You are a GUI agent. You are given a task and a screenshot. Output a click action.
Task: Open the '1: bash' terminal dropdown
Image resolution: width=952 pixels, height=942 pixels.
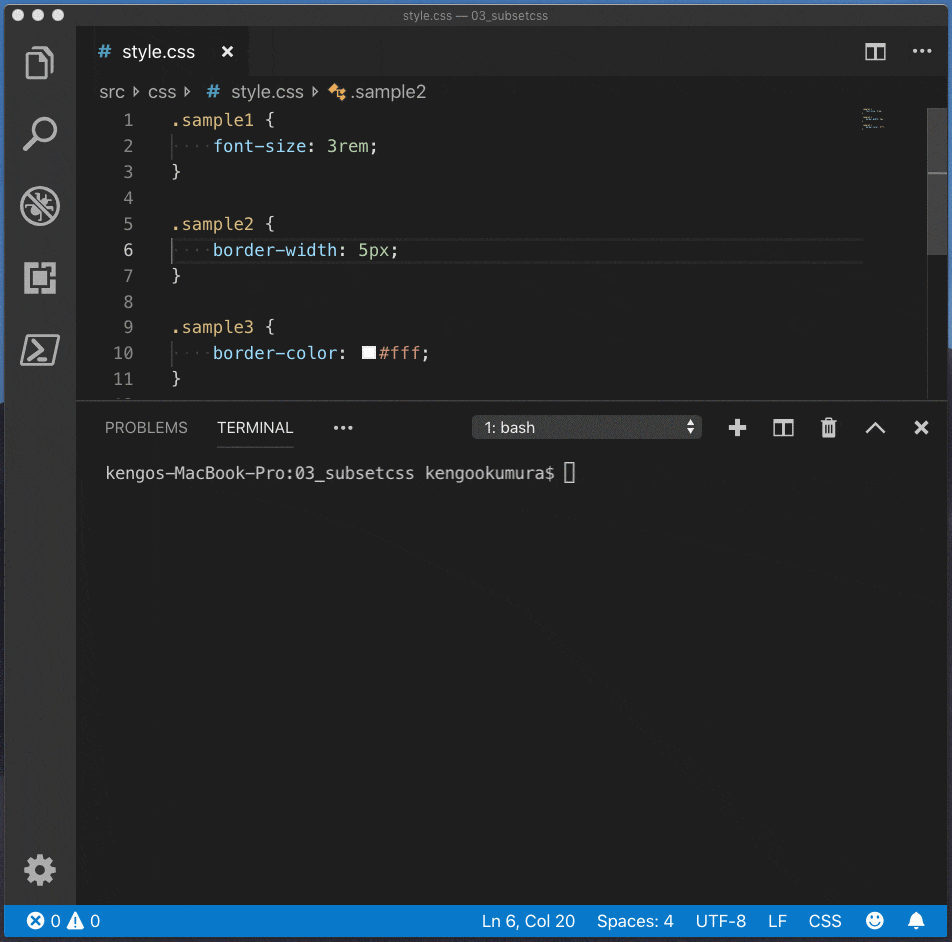(x=587, y=428)
